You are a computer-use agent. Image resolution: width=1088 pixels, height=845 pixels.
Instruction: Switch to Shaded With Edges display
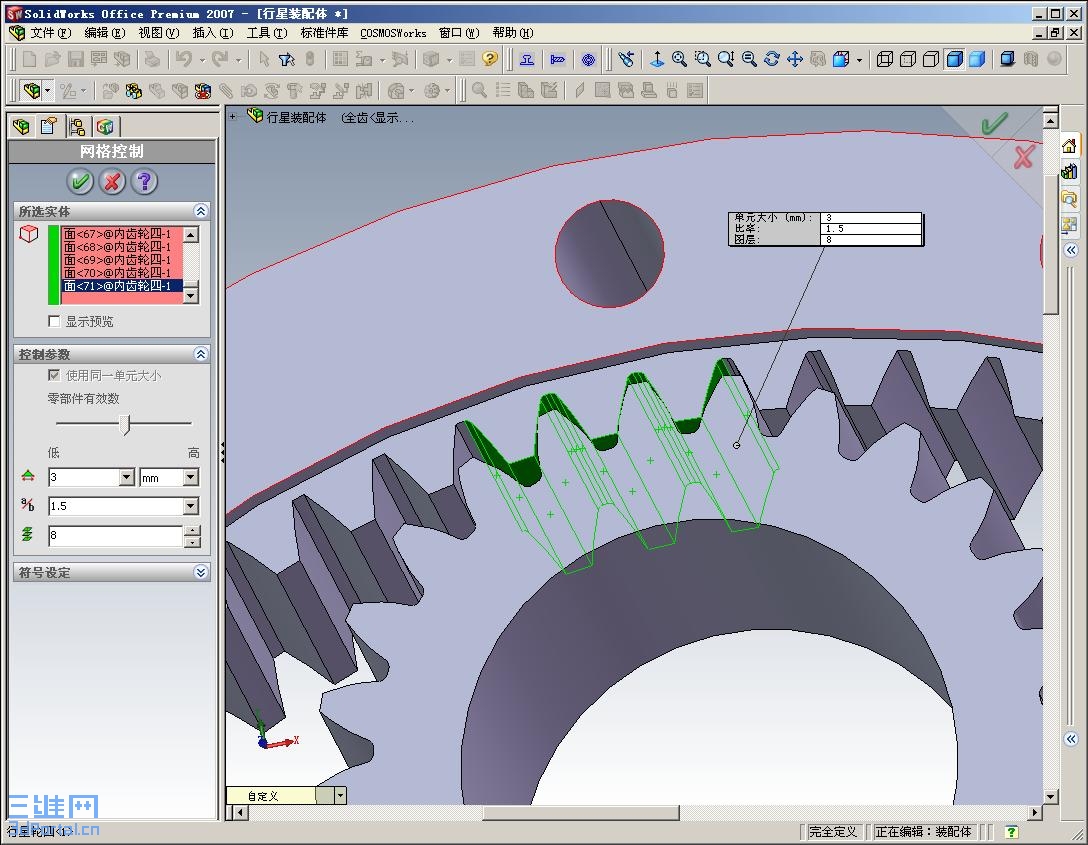click(955, 60)
